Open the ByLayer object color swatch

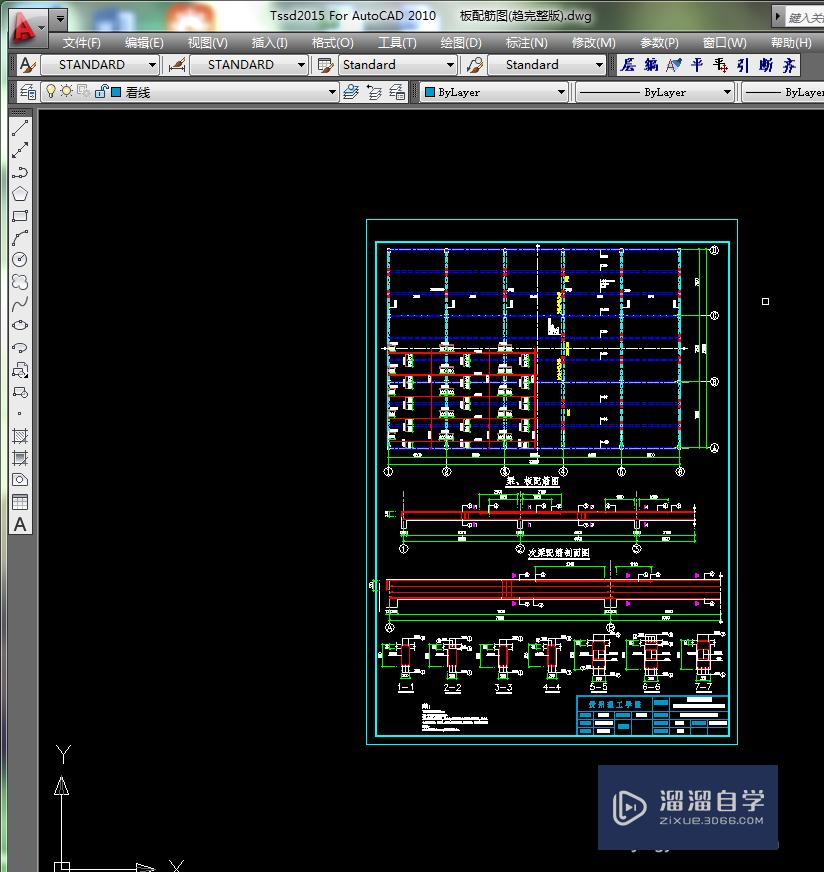(490, 91)
